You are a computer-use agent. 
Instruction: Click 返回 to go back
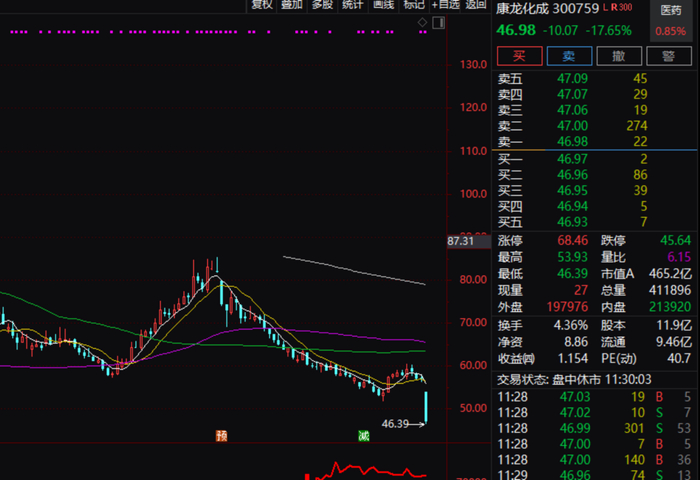click(x=476, y=5)
